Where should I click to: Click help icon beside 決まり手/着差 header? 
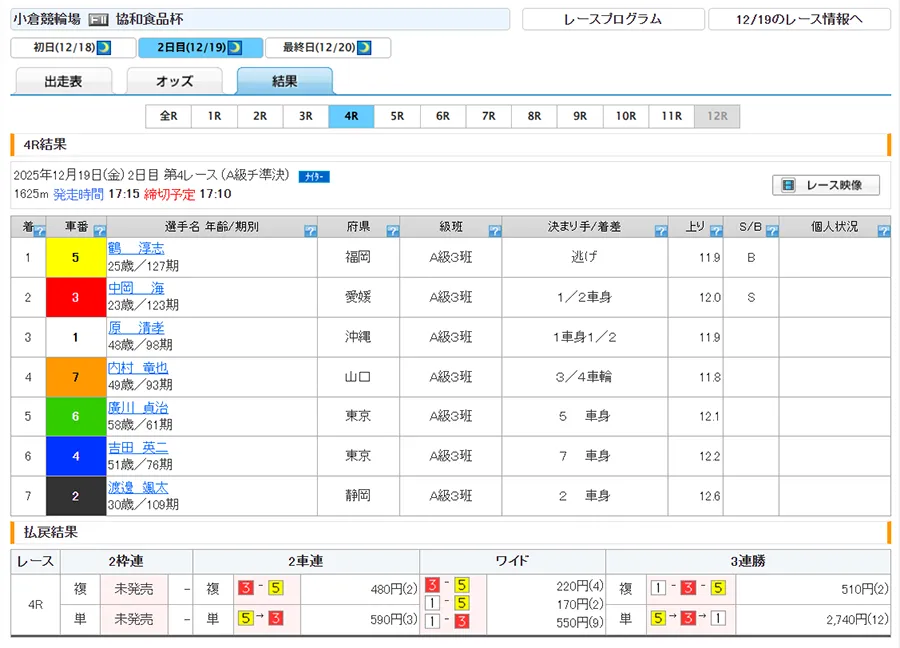pyautogui.click(x=661, y=231)
